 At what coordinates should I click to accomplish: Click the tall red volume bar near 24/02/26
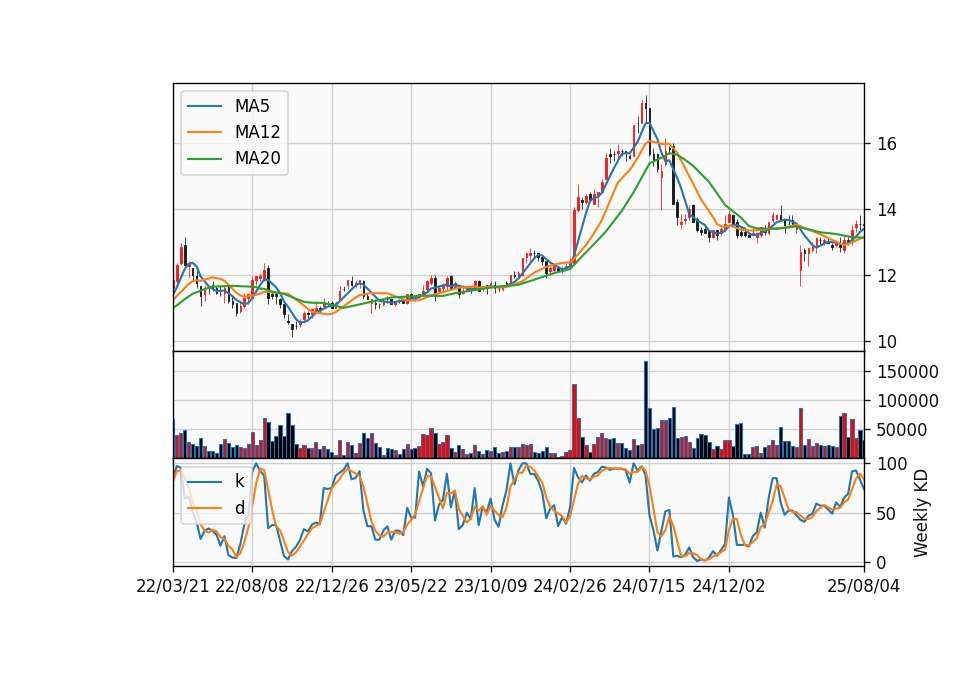tap(574, 421)
